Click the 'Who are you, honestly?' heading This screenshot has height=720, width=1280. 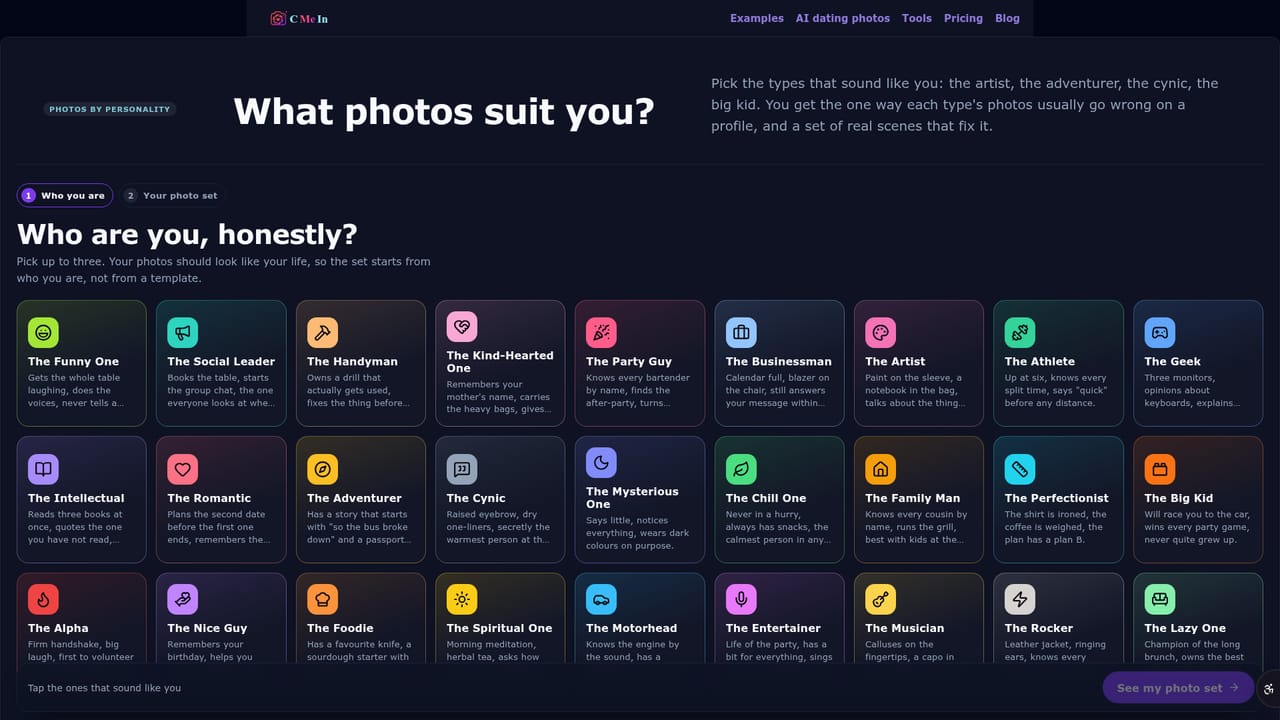[x=187, y=234]
